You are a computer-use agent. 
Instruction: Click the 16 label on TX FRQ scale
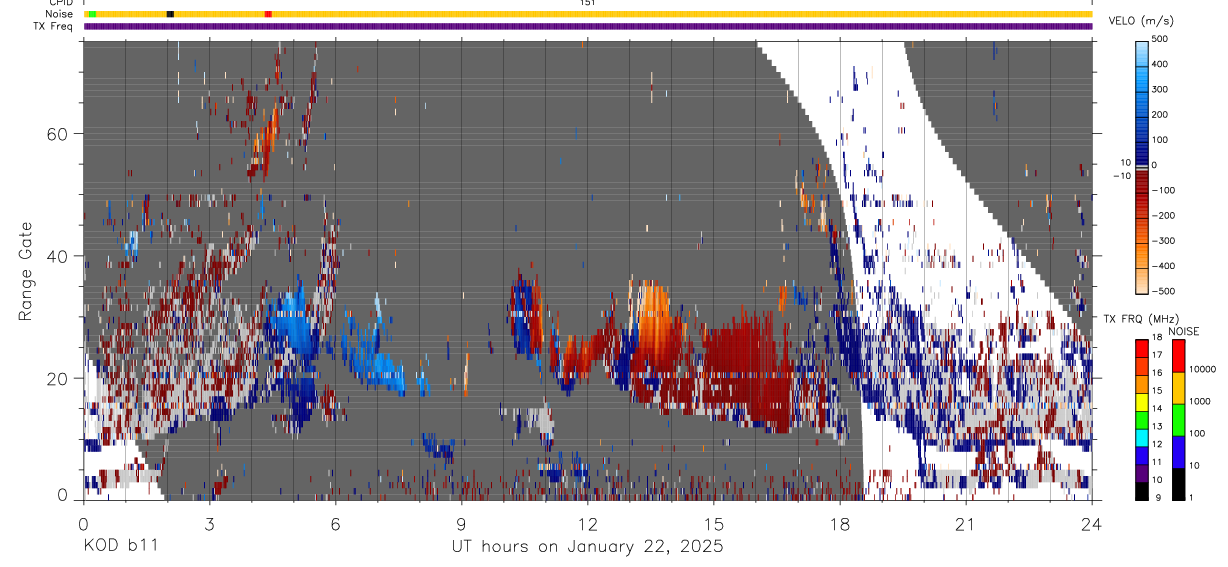(x=1158, y=374)
